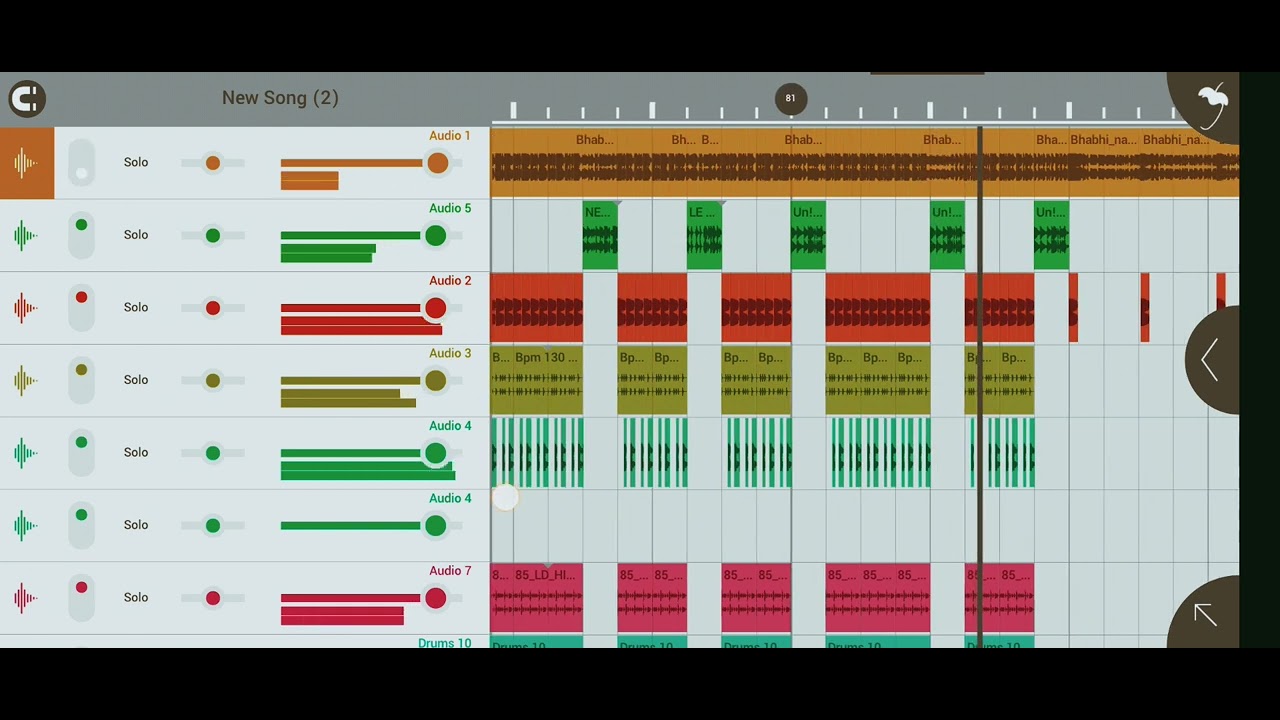Solo the Audio 7 track

(136, 597)
